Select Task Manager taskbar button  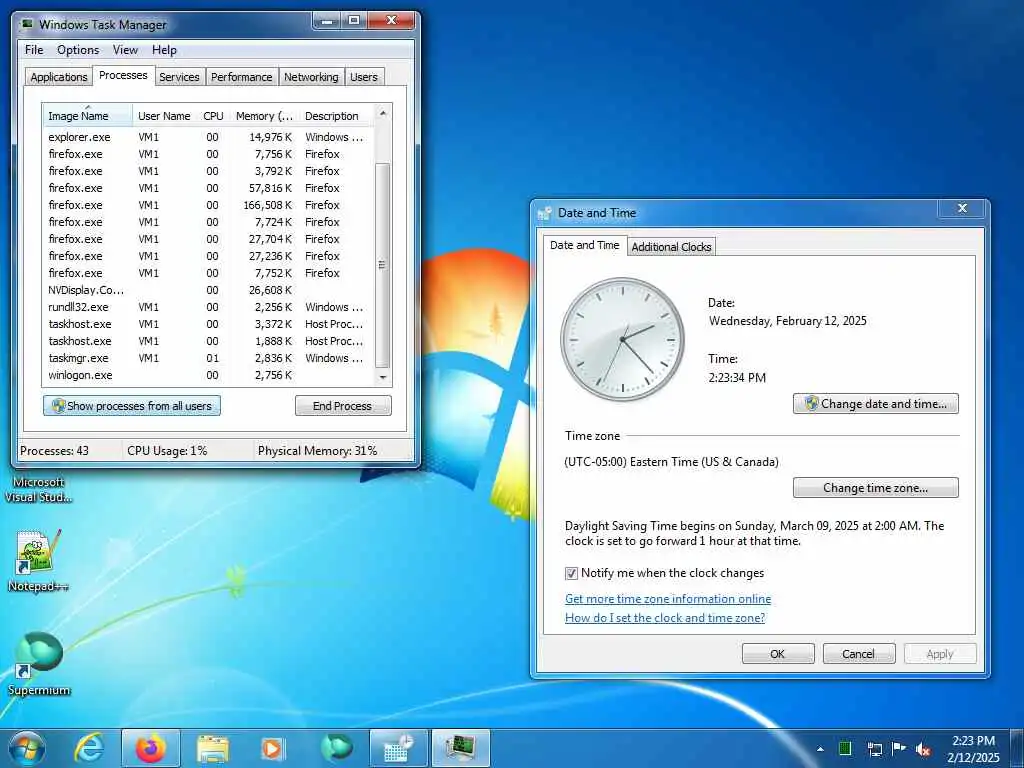(460, 748)
